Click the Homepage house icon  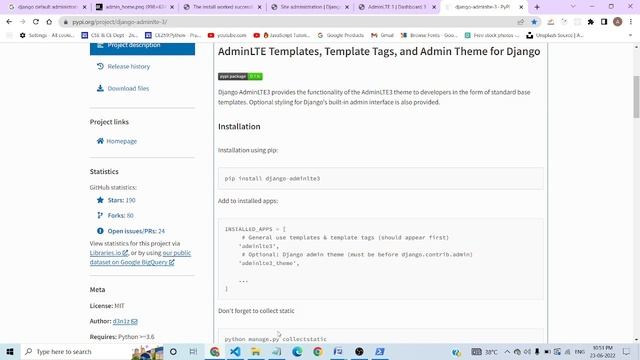pos(100,141)
